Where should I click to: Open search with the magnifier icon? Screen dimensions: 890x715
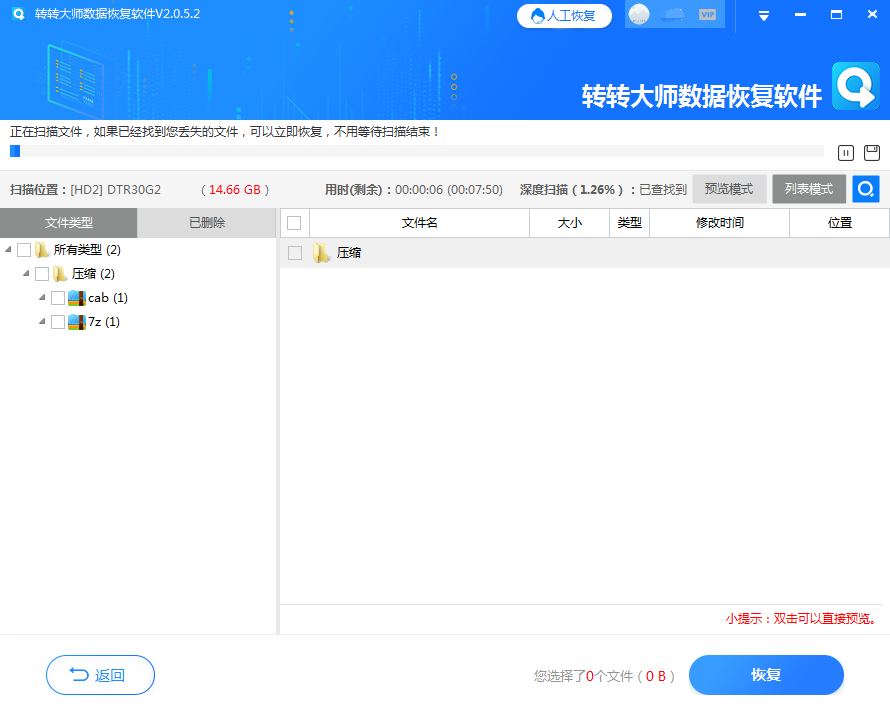[x=864, y=188]
